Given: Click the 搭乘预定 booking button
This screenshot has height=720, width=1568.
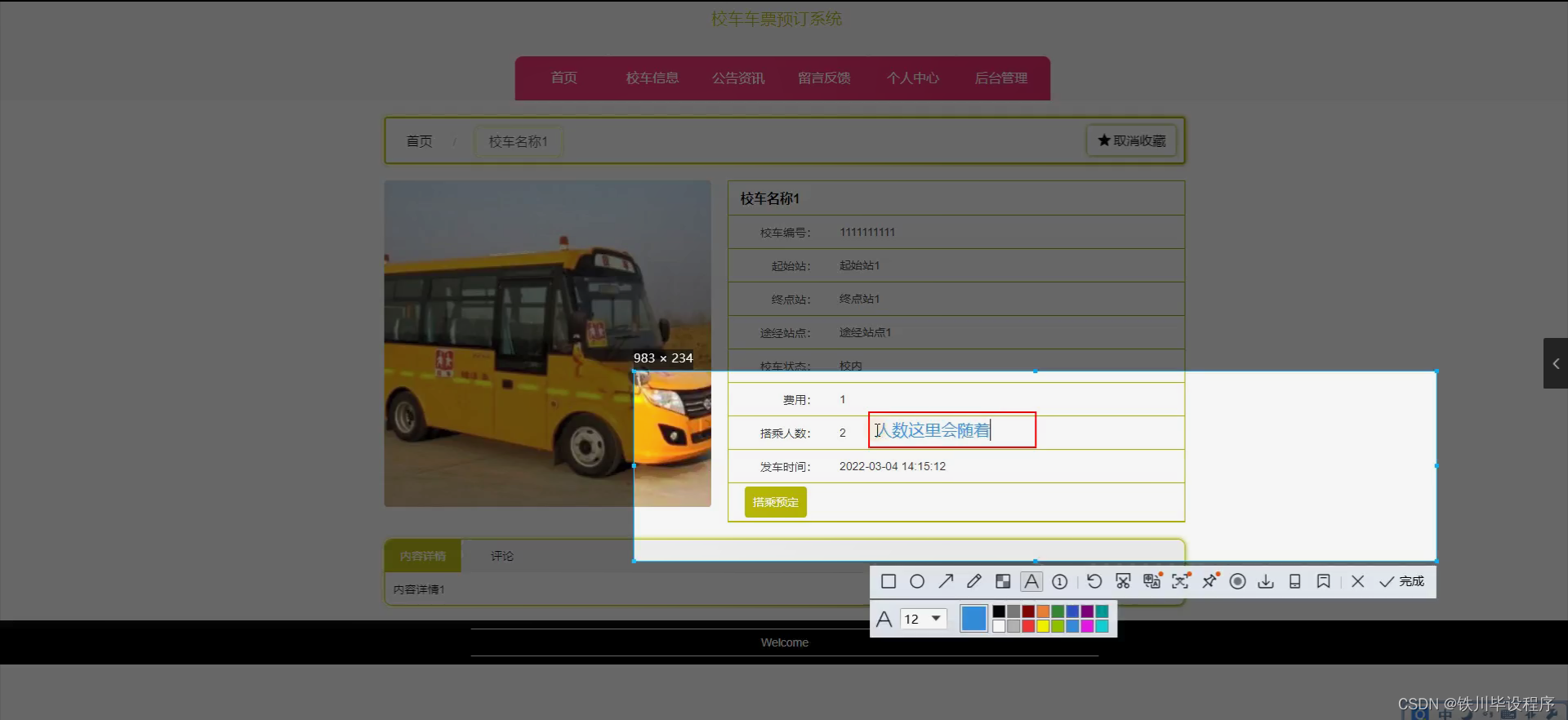Looking at the screenshot, I should [775, 502].
